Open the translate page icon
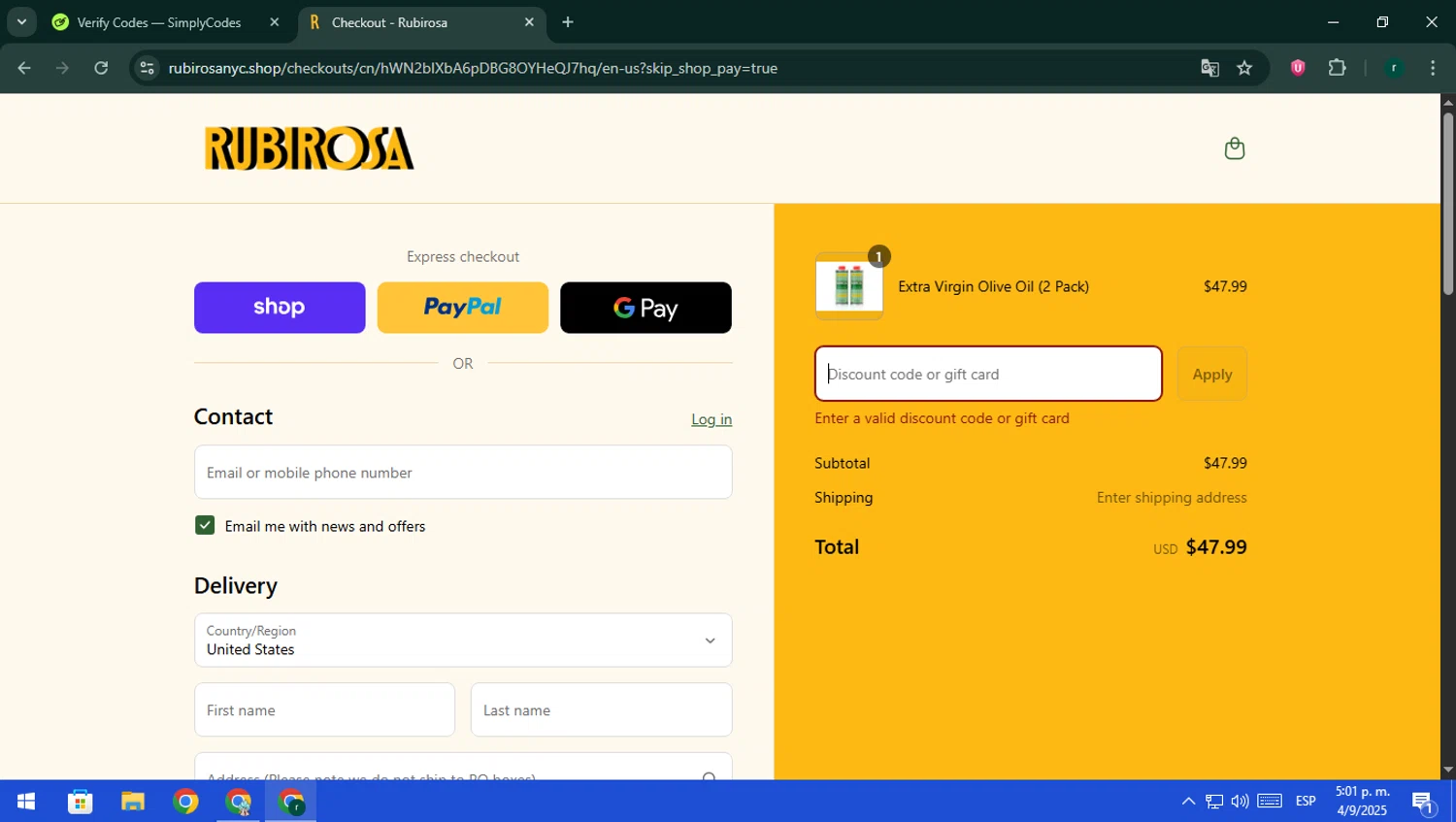The width and height of the screenshot is (1456, 822). tap(1209, 68)
